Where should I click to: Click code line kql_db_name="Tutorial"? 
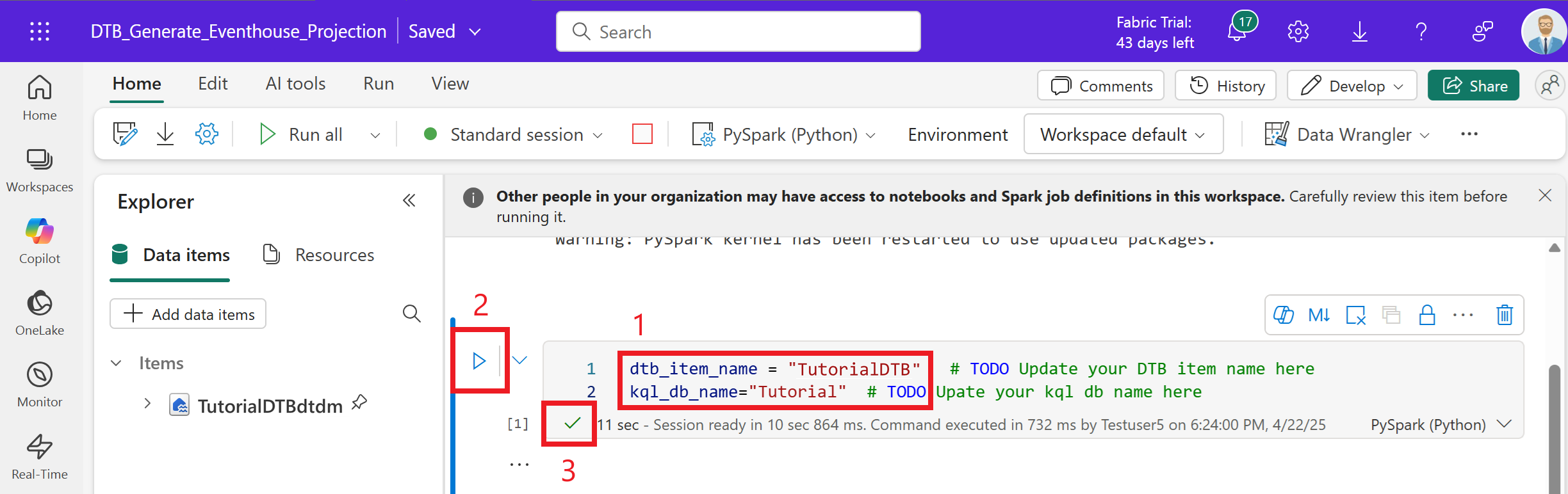(737, 392)
